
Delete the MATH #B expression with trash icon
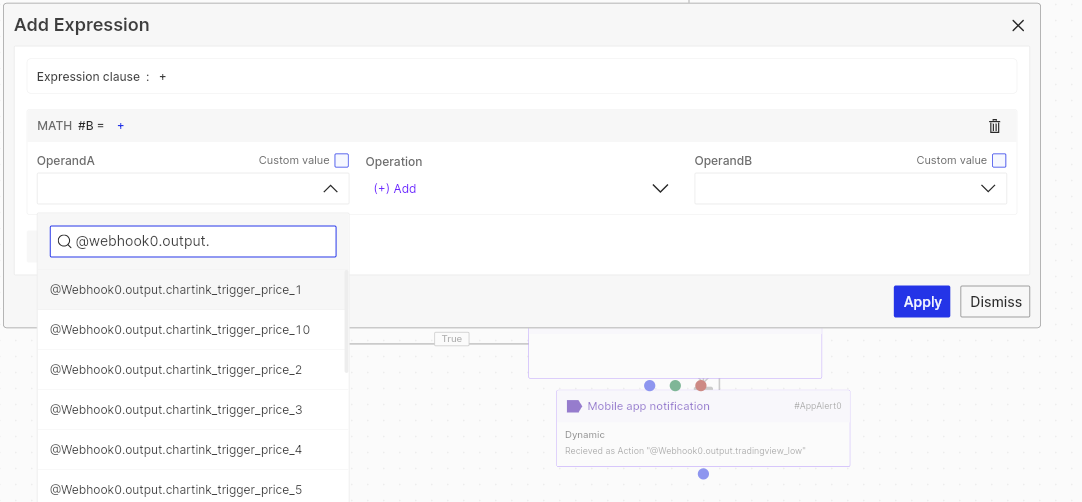click(x=994, y=126)
